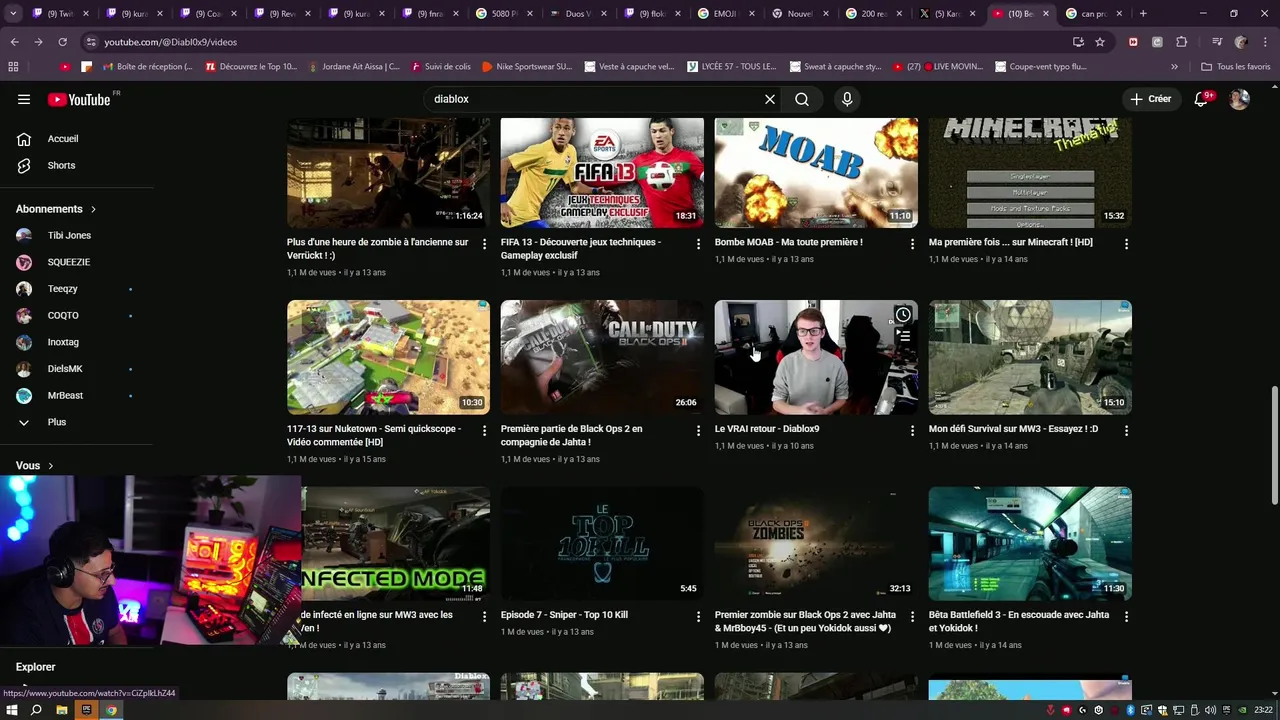Image resolution: width=1280 pixels, height=720 pixels.
Task: Play the FIFA 13 thumbnail
Action: 602,172
